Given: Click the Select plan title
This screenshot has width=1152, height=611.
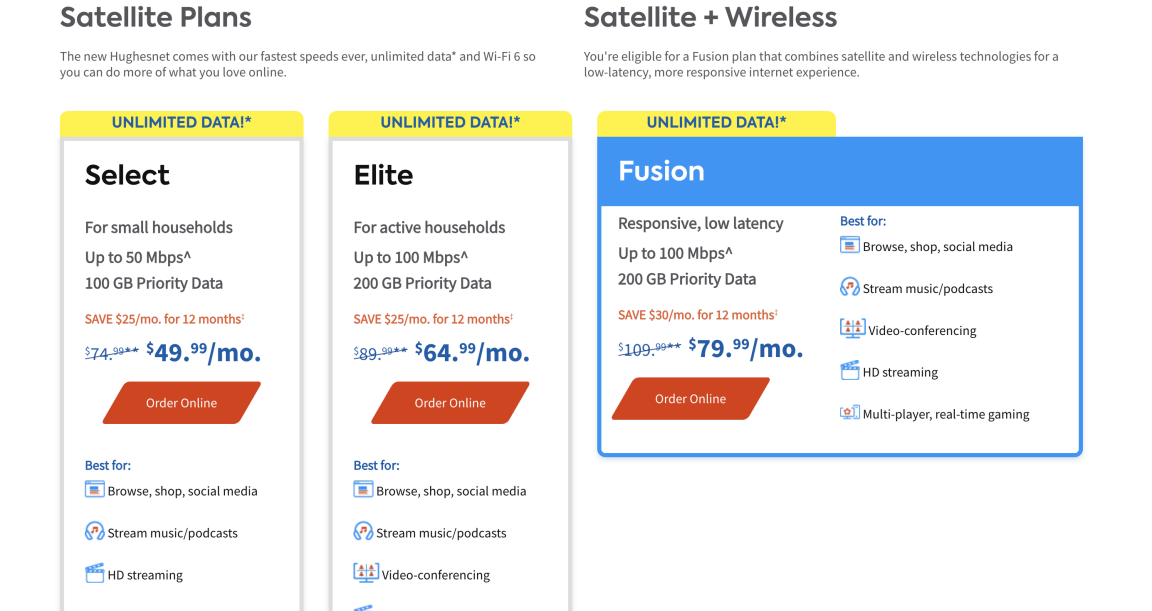Looking at the screenshot, I should (x=127, y=175).
